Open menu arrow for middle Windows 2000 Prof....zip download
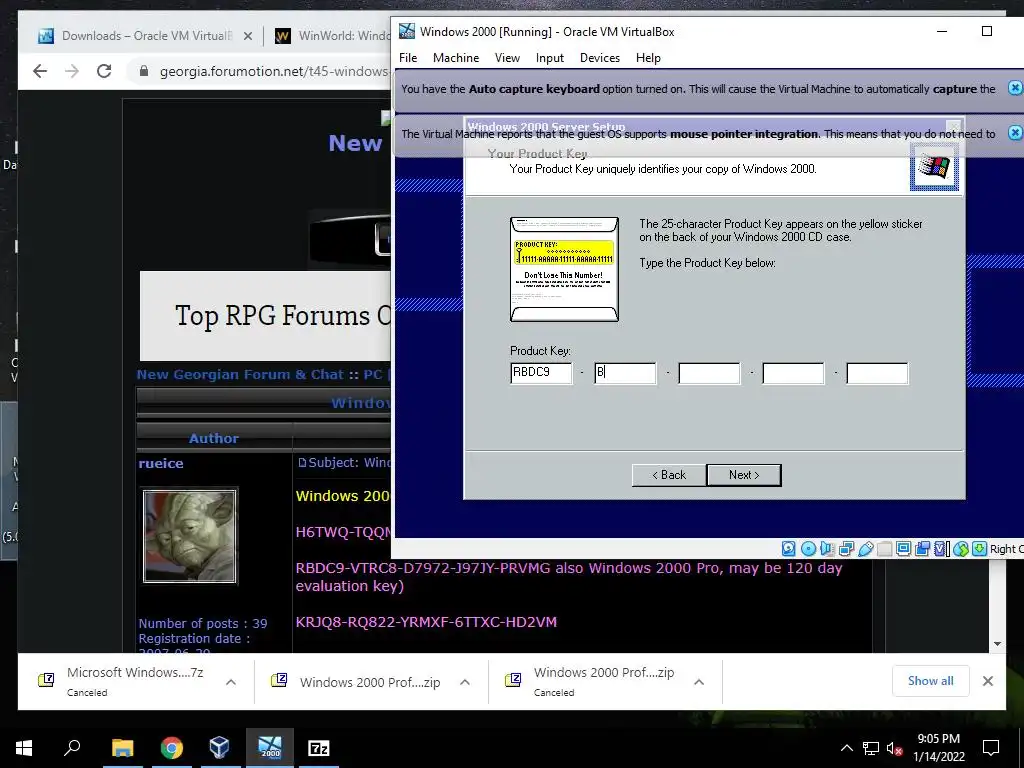The height and width of the screenshot is (768, 1024). 465,682
